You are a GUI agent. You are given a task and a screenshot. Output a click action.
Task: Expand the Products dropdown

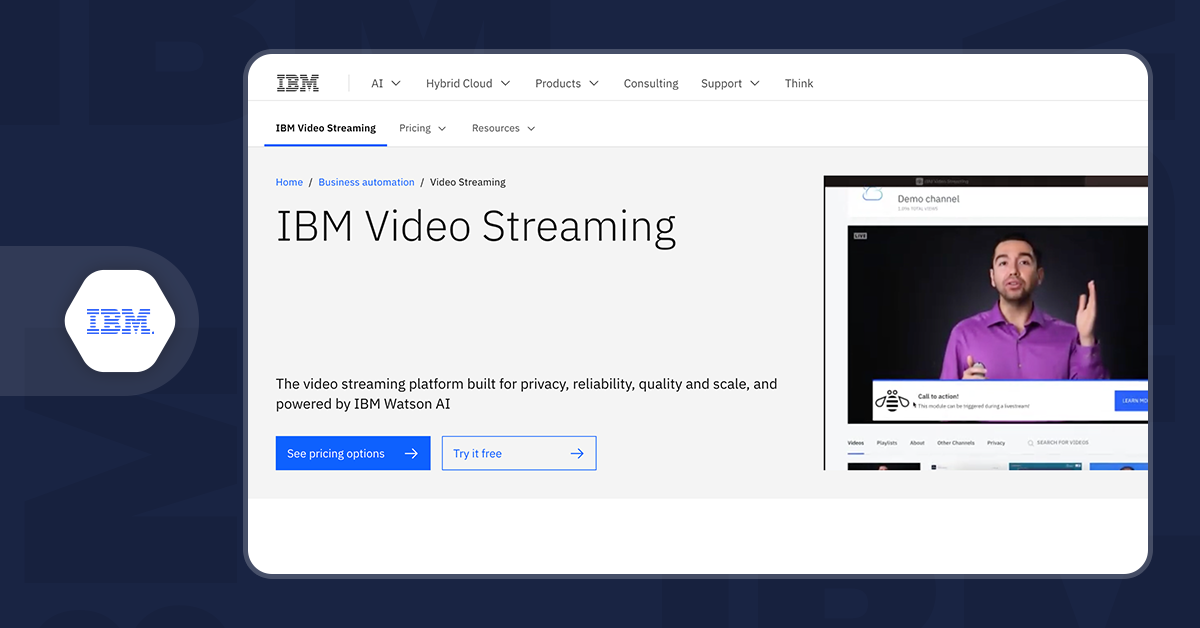pos(566,83)
